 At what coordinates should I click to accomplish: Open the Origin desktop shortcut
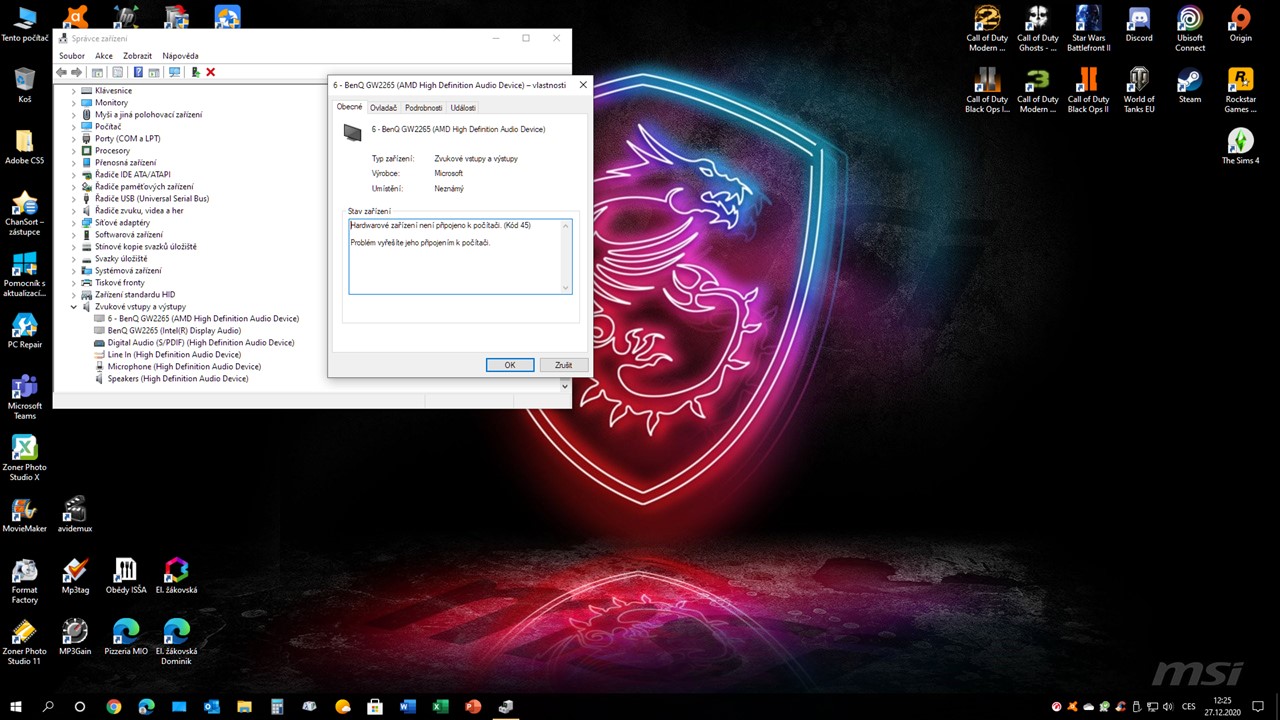(x=1240, y=24)
